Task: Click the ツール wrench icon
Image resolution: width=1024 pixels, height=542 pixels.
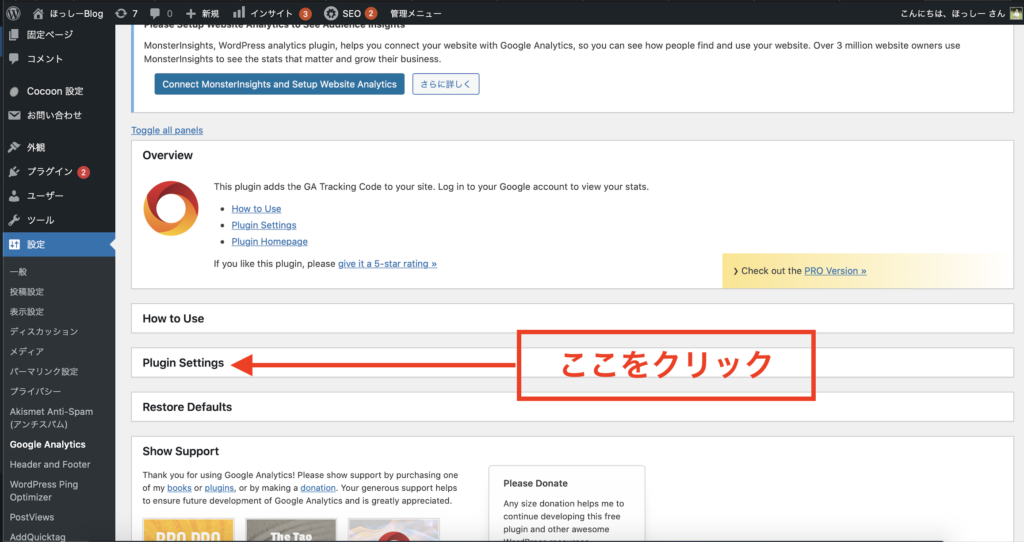Action: click(14, 220)
